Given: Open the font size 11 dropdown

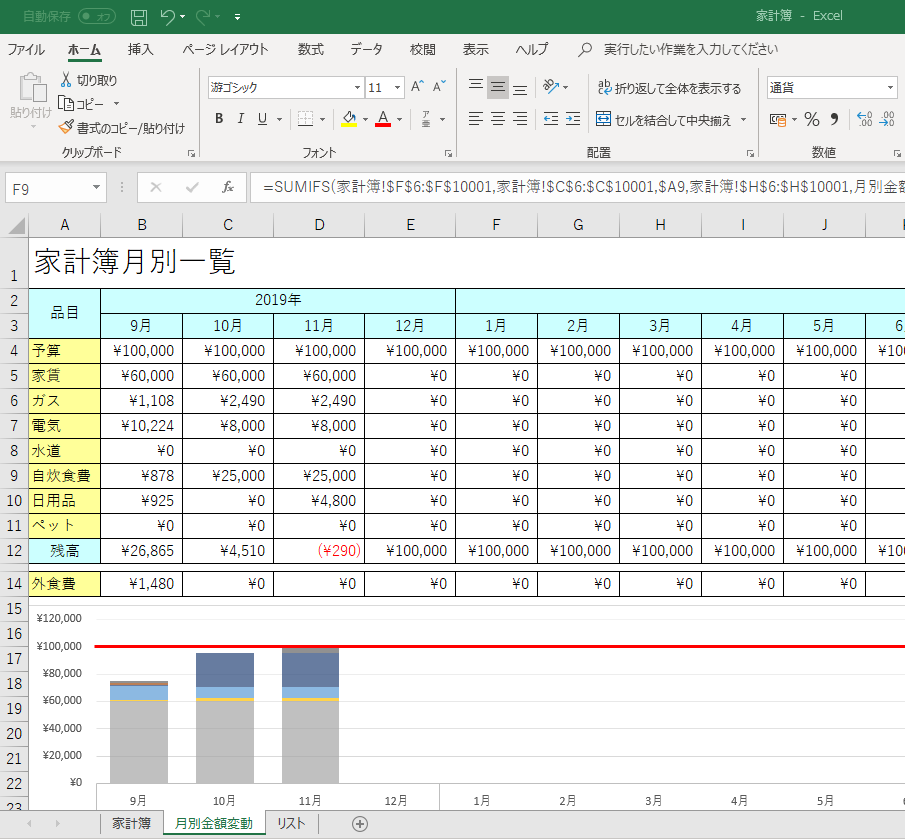Looking at the screenshot, I should (x=398, y=88).
